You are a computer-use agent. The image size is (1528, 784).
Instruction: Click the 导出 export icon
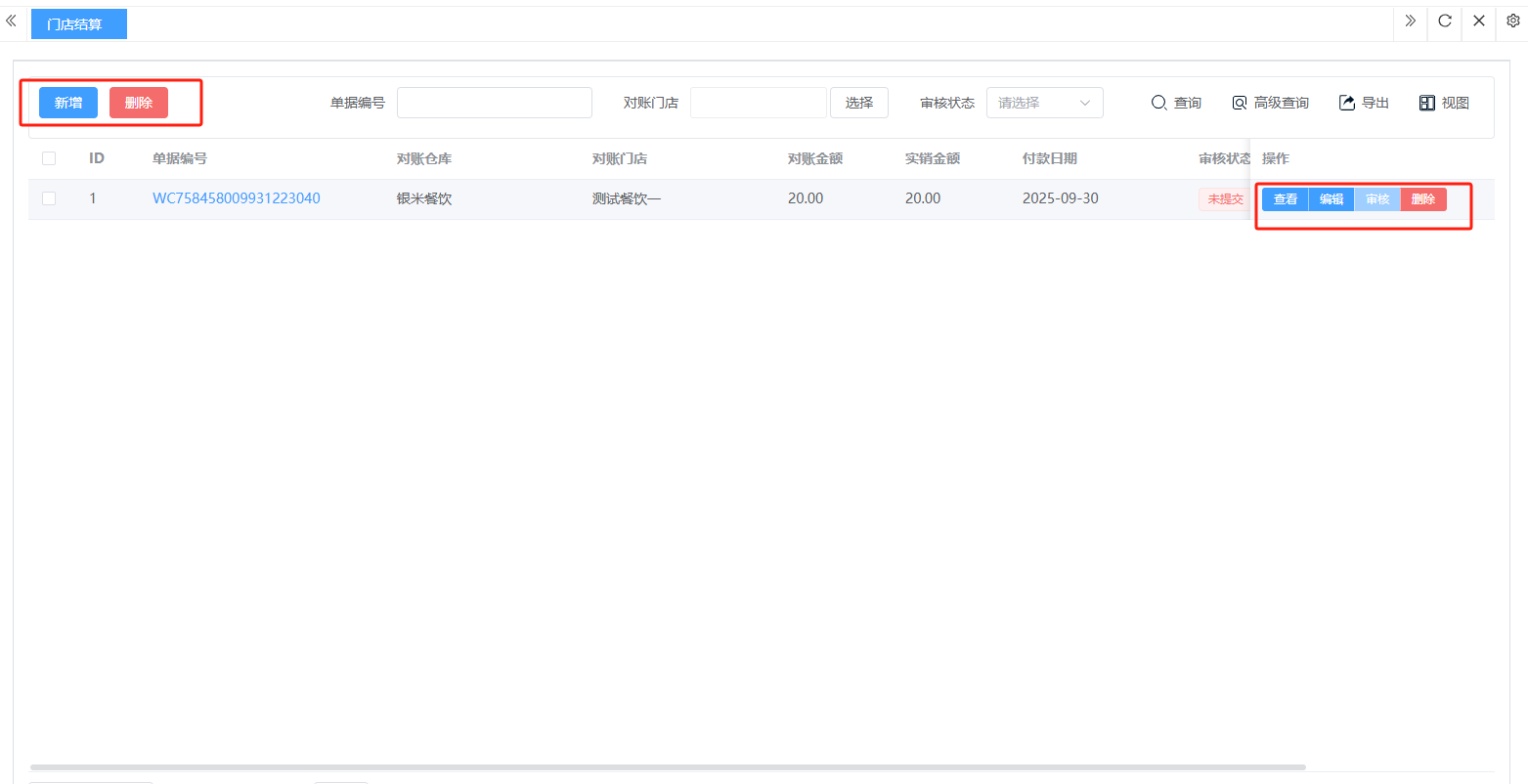pos(1347,103)
